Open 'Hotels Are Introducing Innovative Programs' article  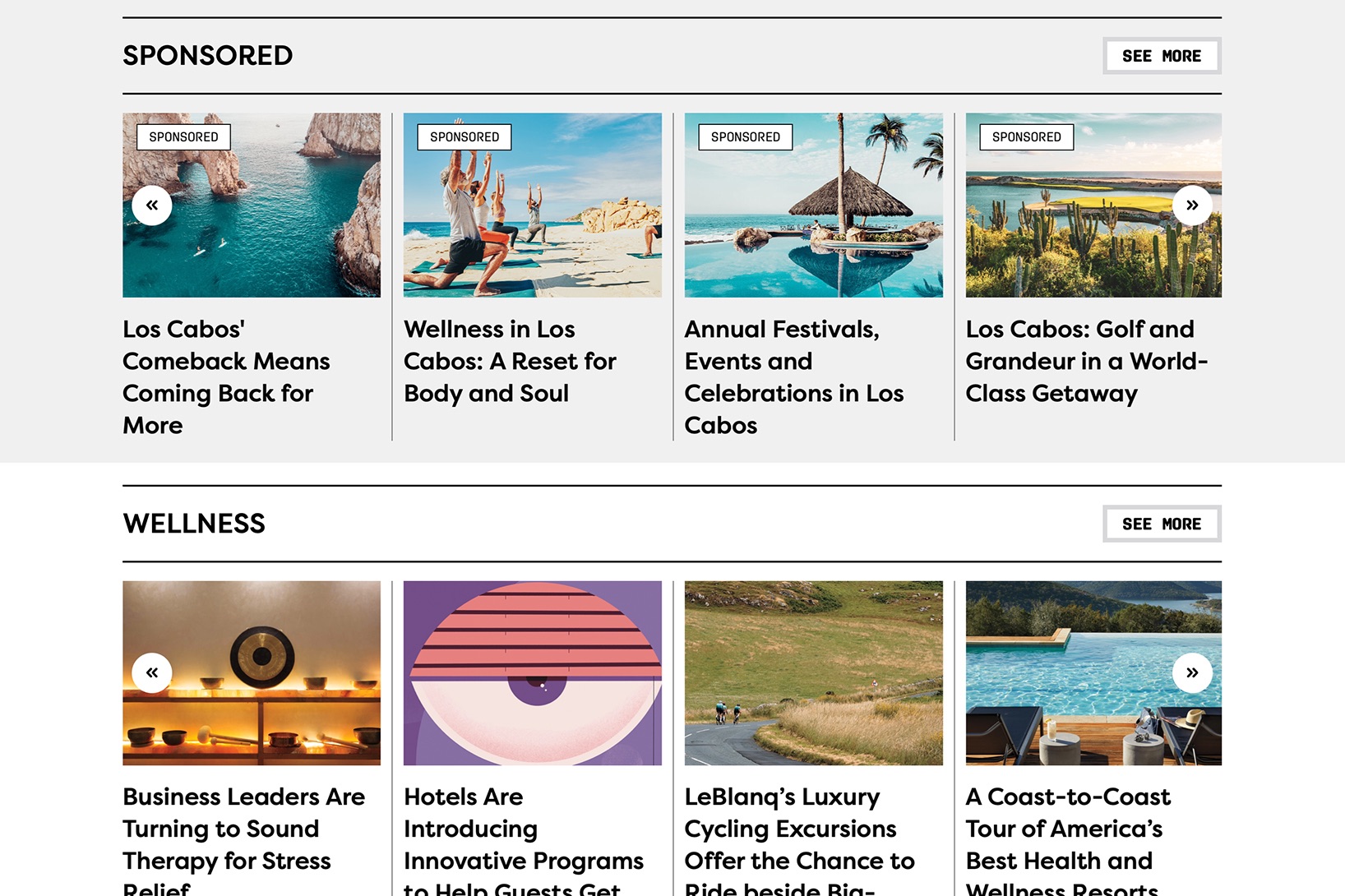[524, 840]
